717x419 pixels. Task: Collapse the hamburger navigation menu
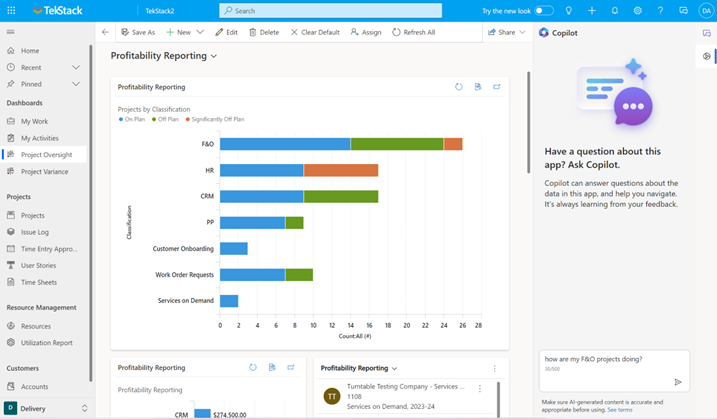(x=11, y=32)
